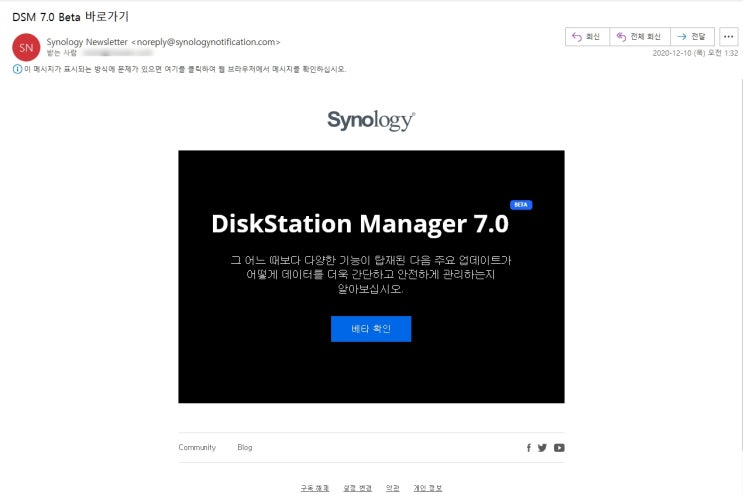Click the Forward (전달) button
Screen dimensions: 743x494
(692, 36)
